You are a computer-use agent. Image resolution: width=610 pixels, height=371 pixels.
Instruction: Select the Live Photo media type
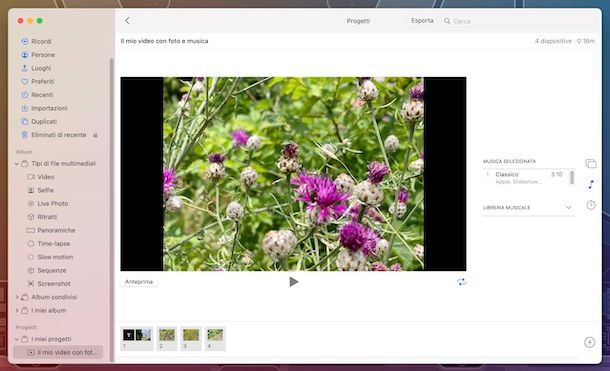point(48,203)
